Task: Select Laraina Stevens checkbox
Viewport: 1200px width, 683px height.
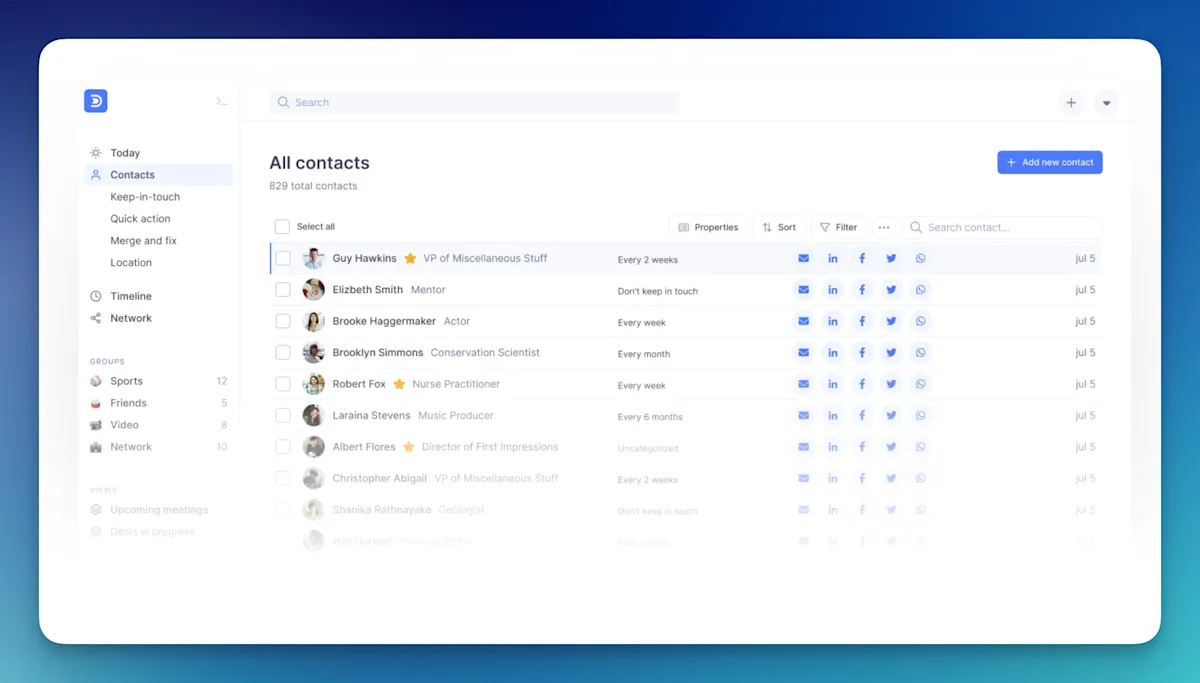Action: point(283,415)
